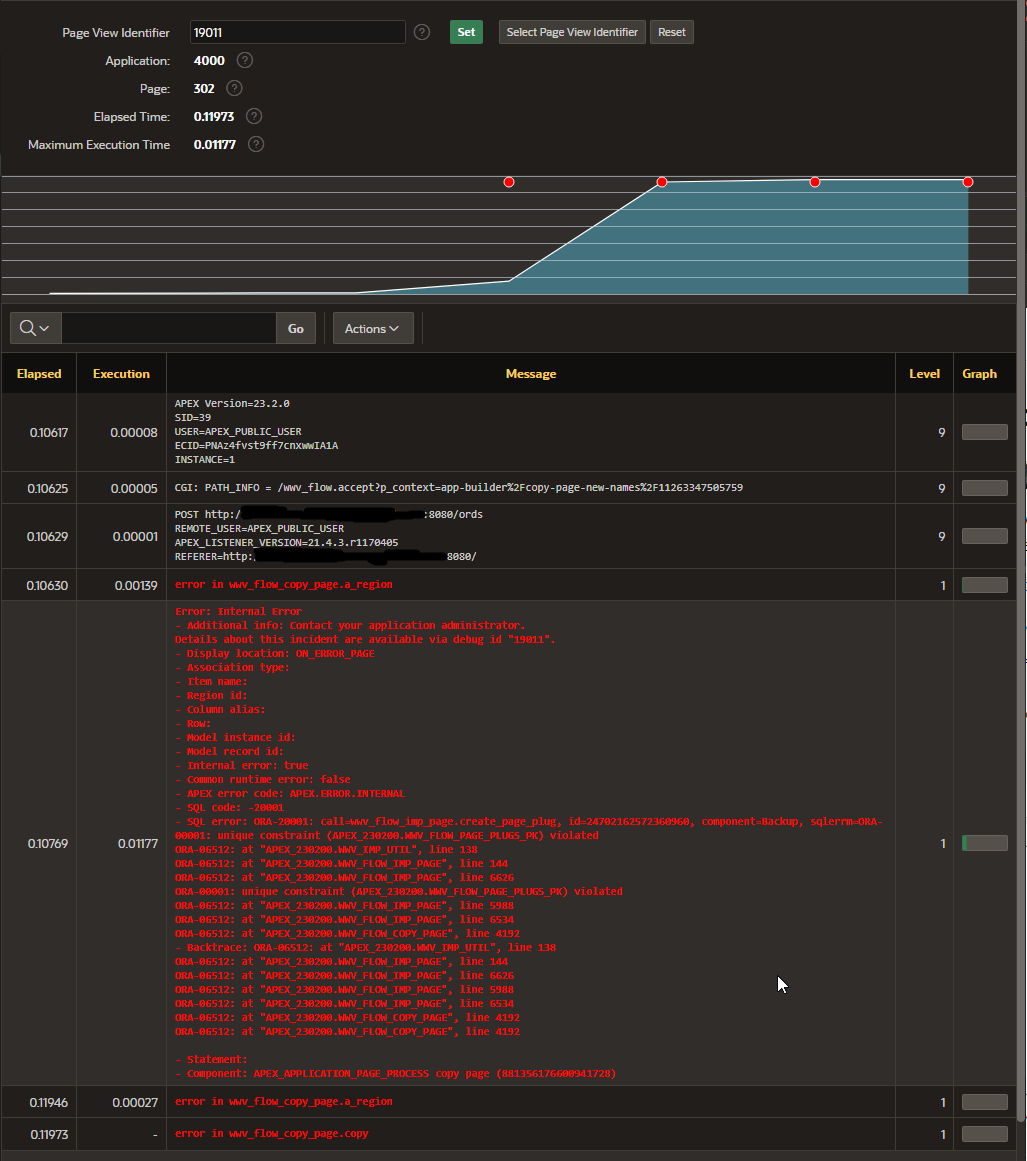Click the second red chart point

662,182
